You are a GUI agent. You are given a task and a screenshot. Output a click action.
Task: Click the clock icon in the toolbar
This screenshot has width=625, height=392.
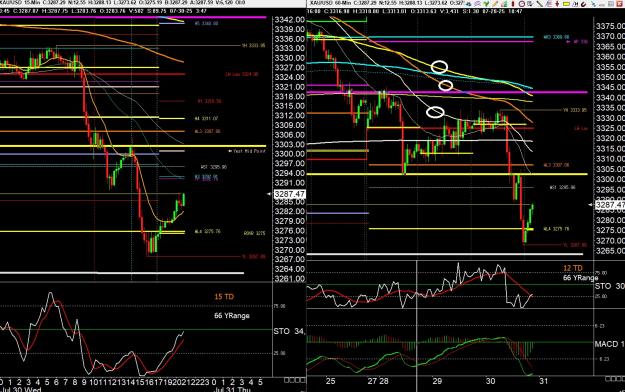point(521,4)
